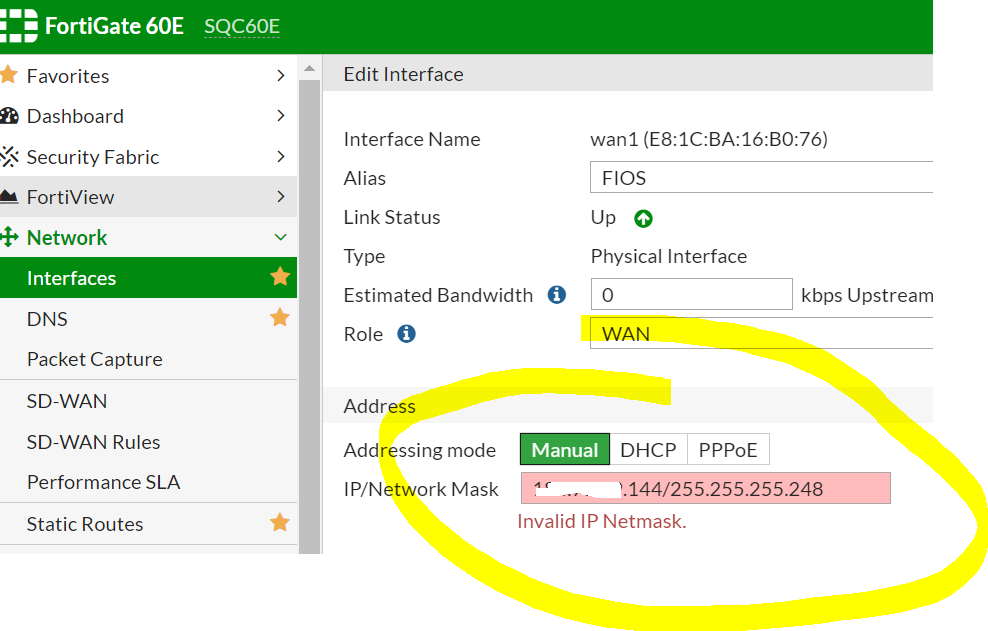Image resolution: width=988 pixels, height=631 pixels.
Task: Click the Dashboard gauge icon
Action: pos(9,116)
